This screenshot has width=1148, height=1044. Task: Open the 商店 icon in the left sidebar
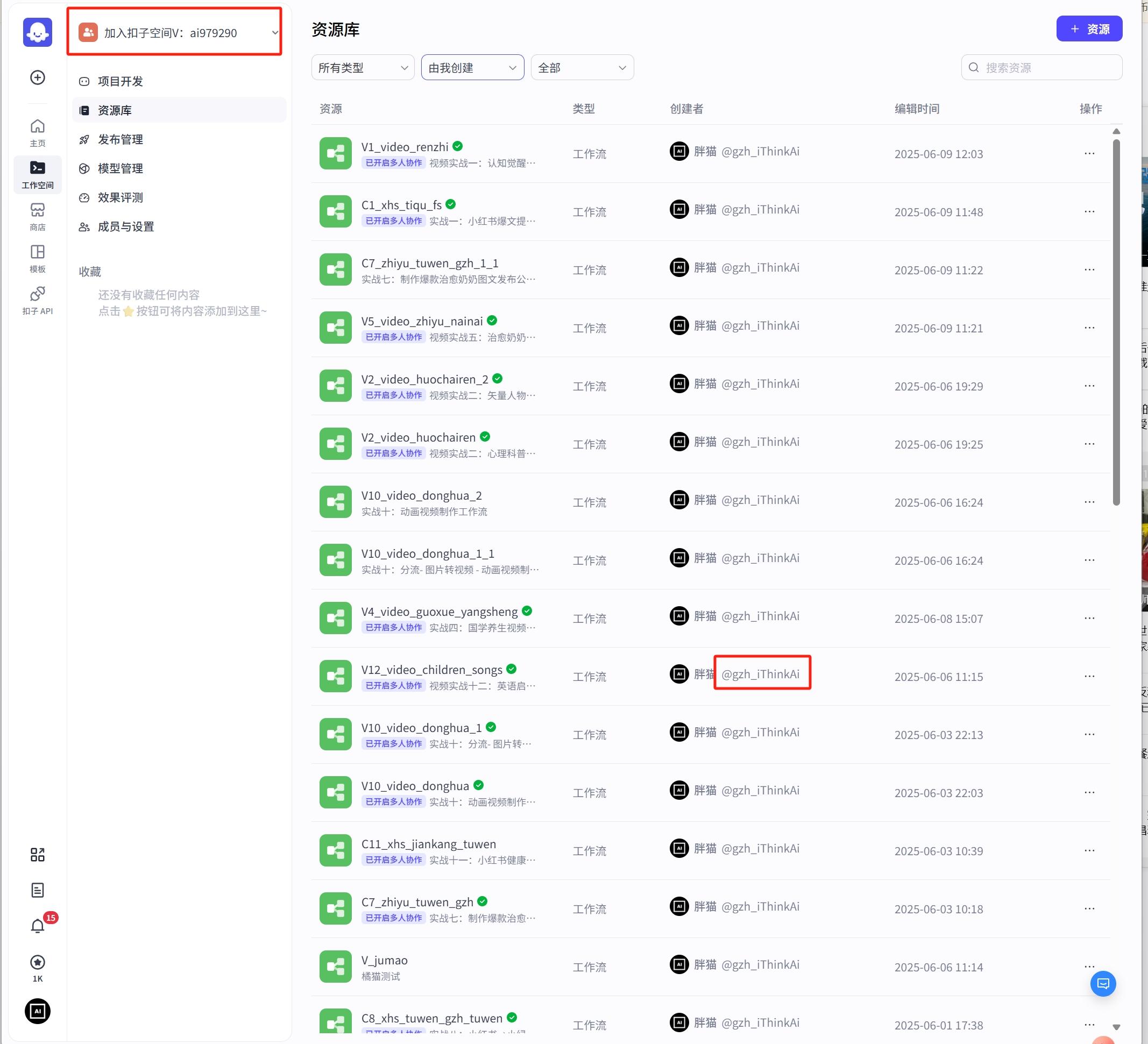tap(37, 216)
